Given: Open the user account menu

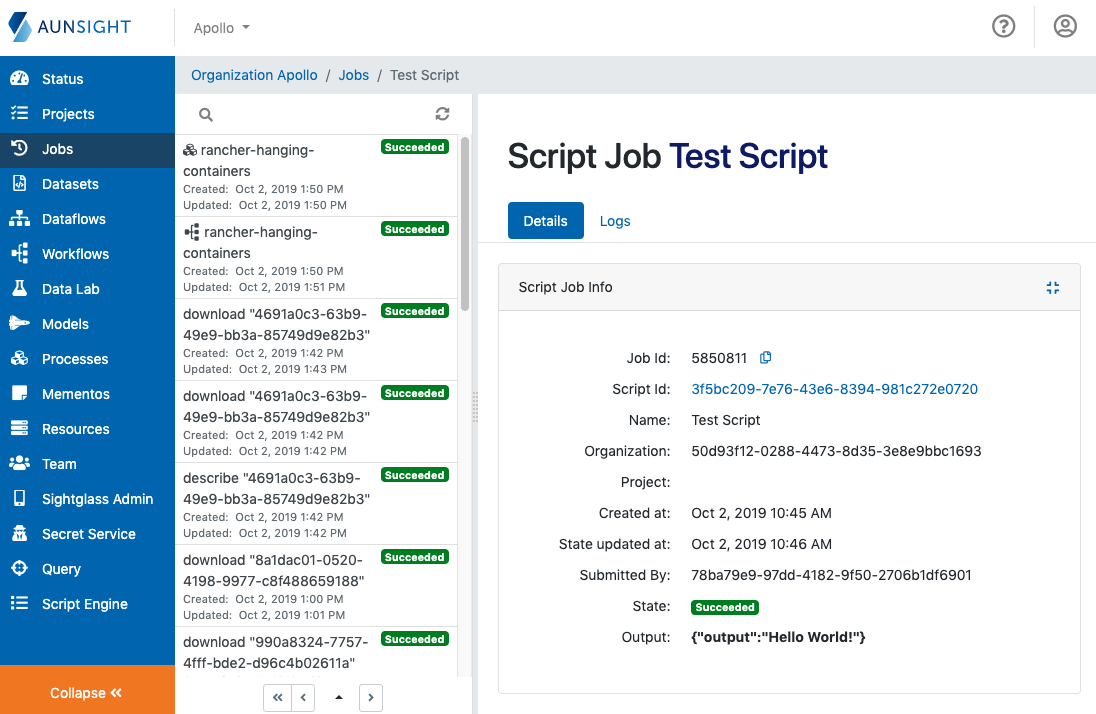Looking at the screenshot, I should (1064, 27).
